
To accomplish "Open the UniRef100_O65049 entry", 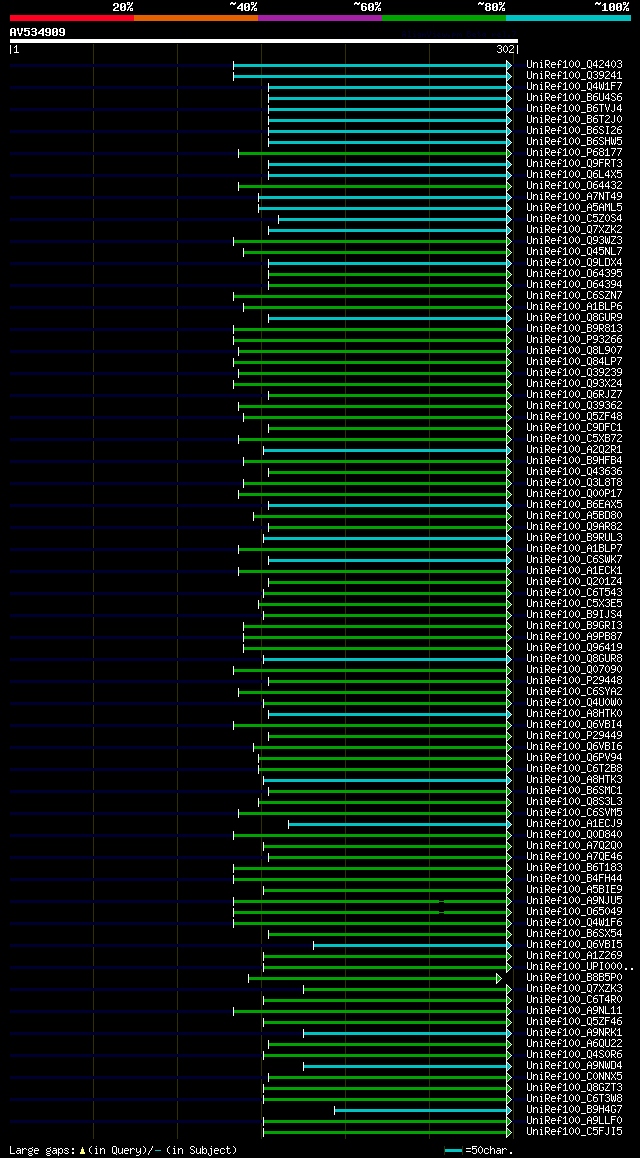I will (x=574, y=913).
